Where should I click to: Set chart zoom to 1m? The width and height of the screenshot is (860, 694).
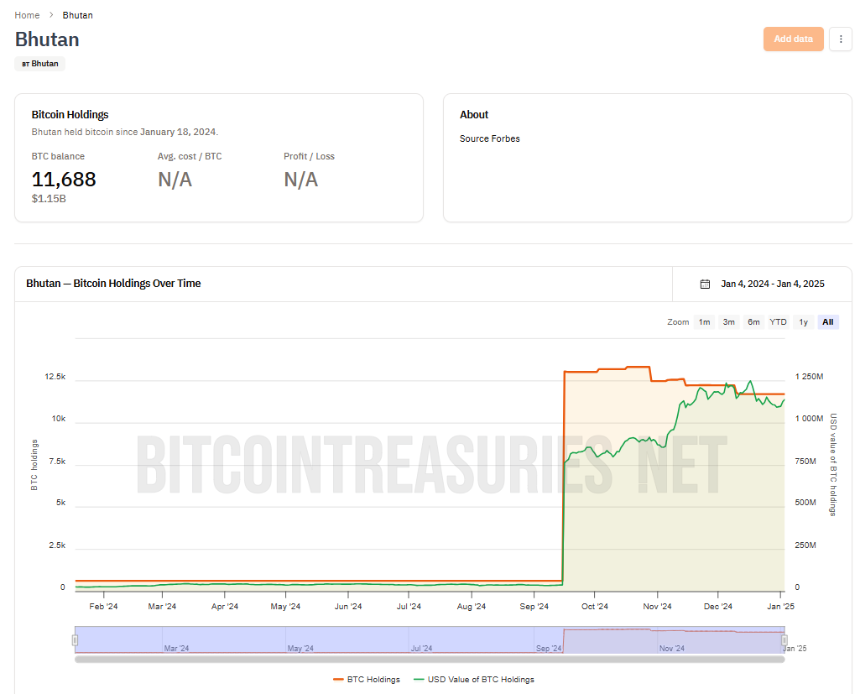tap(704, 322)
